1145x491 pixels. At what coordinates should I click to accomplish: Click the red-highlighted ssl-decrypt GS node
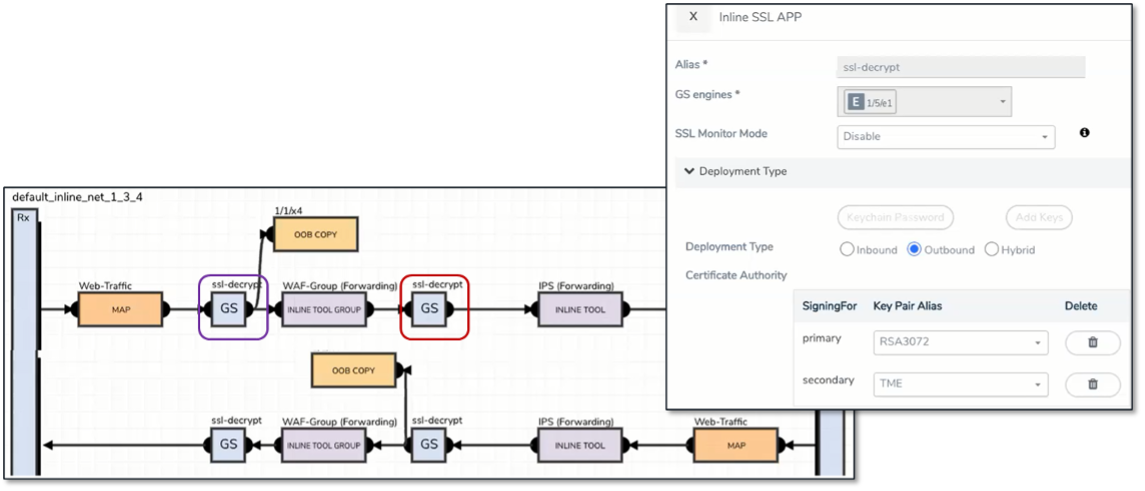tap(430, 309)
